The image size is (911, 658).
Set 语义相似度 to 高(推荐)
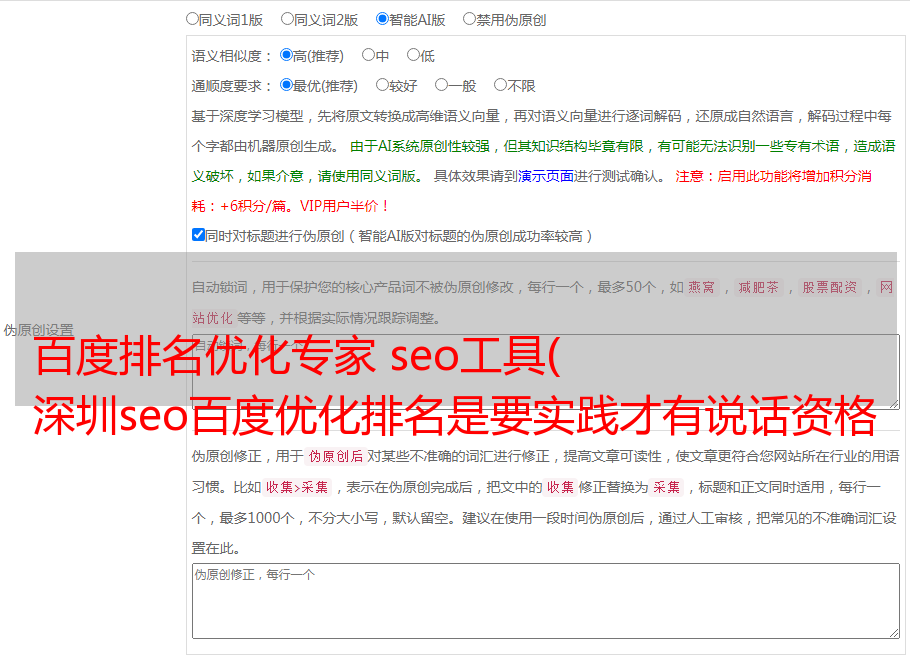pyautogui.click(x=286, y=55)
